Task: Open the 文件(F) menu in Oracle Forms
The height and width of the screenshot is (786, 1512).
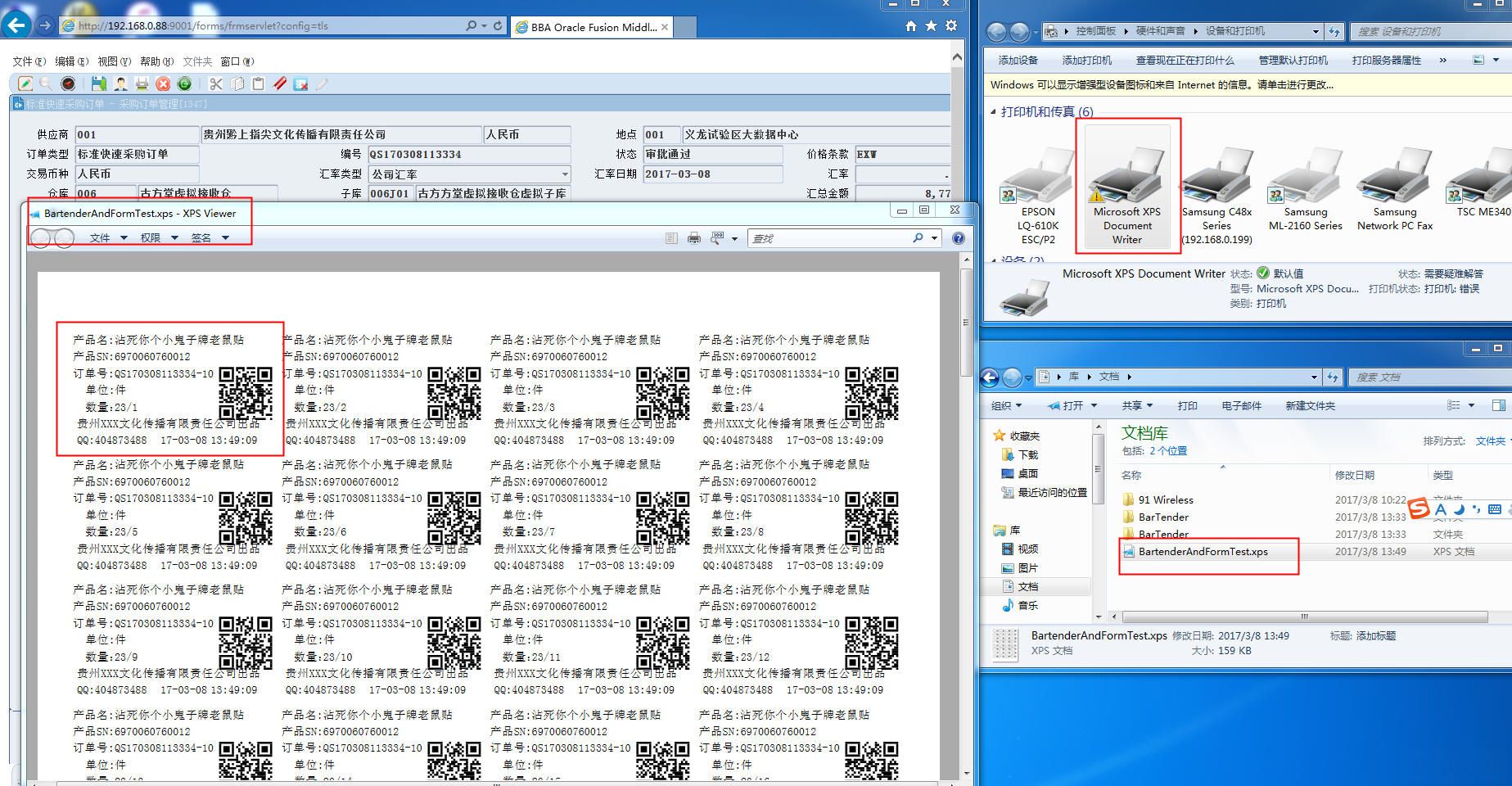Action: click(29, 61)
